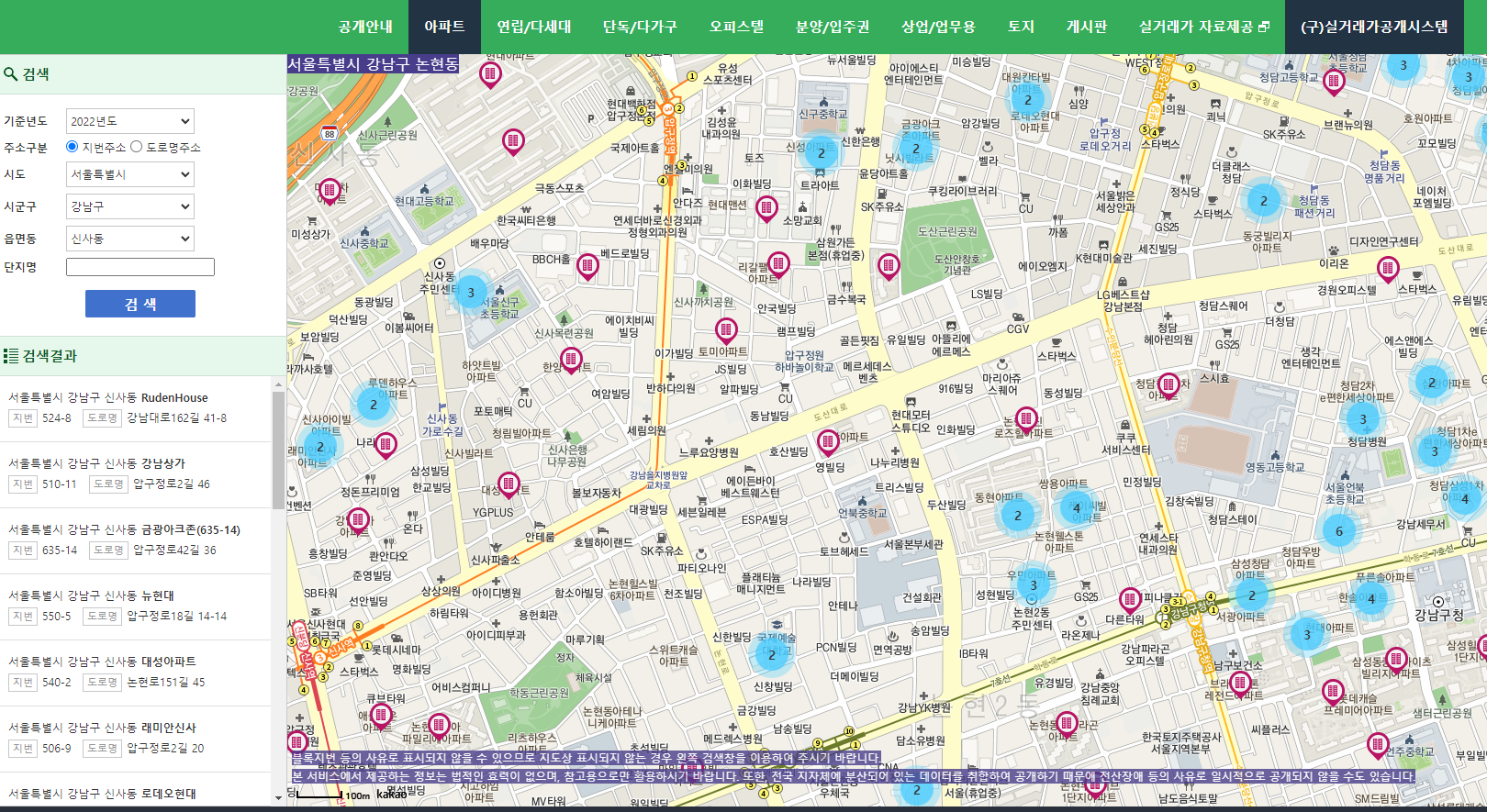Viewport: 1487px width, 812px height.
Task: Select the apartment marker at 토미아파트
Action: (x=726, y=331)
